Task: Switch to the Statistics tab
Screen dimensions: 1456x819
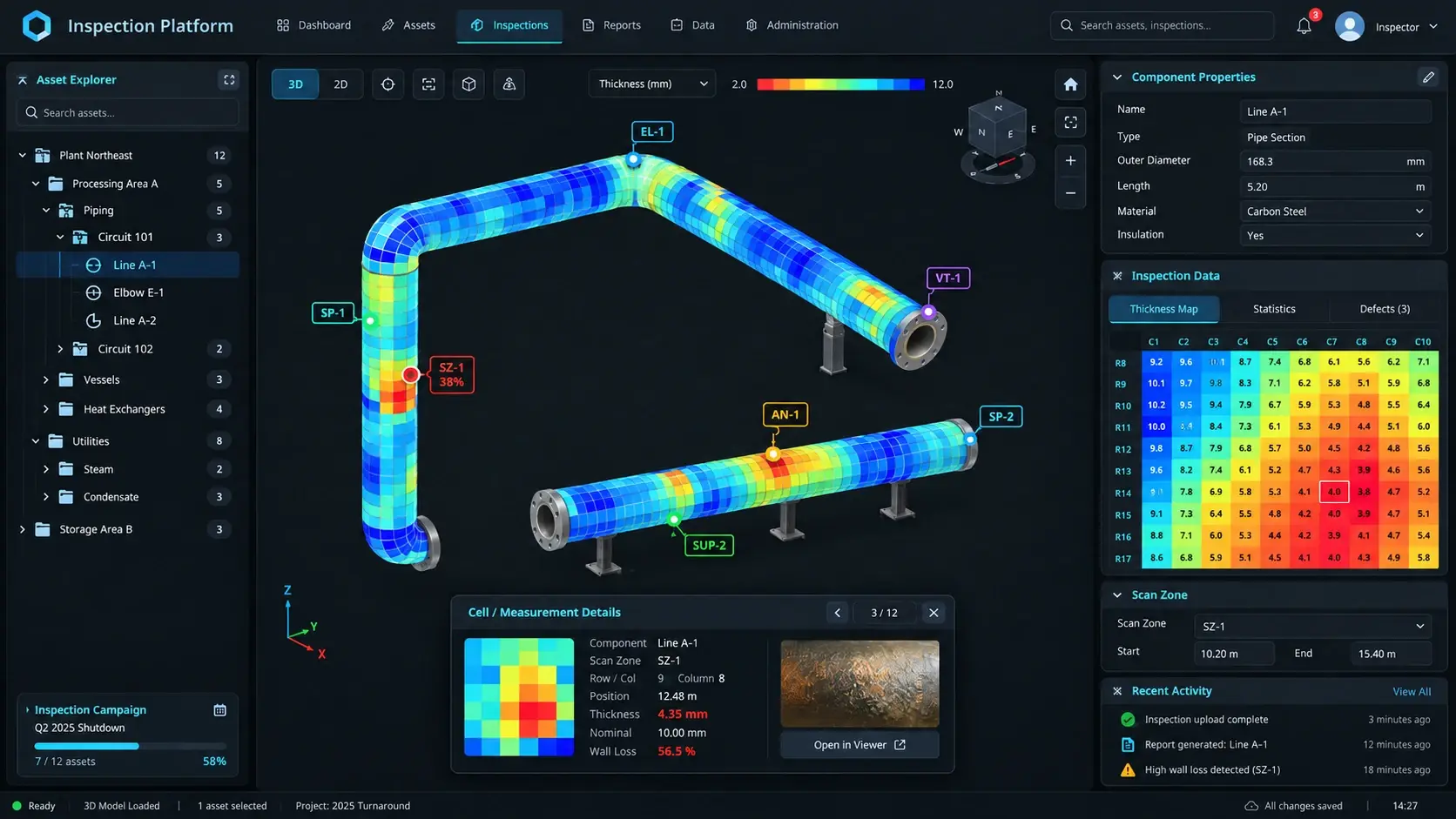Action: pyautogui.click(x=1274, y=309)
